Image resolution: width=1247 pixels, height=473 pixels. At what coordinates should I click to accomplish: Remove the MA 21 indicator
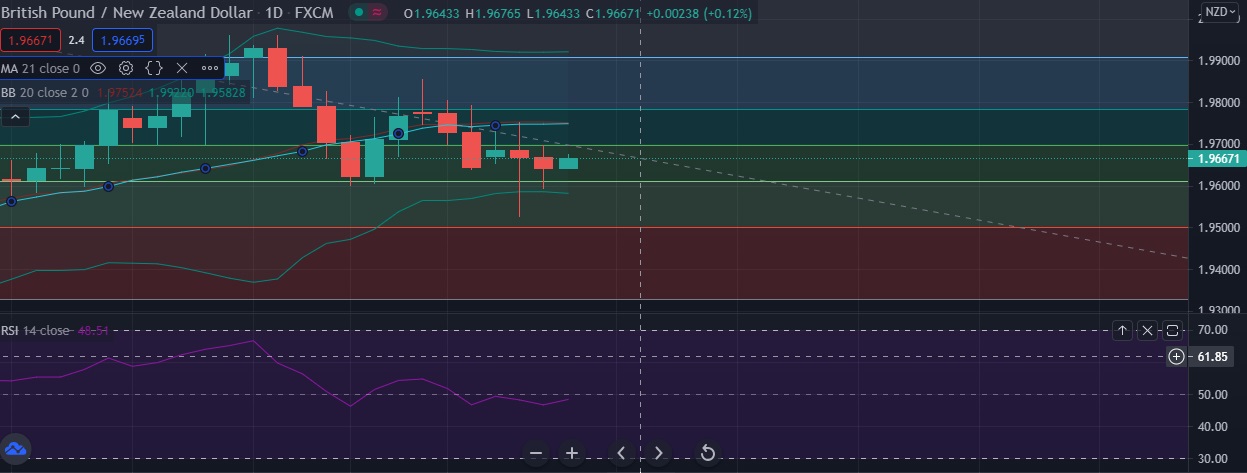182,68
